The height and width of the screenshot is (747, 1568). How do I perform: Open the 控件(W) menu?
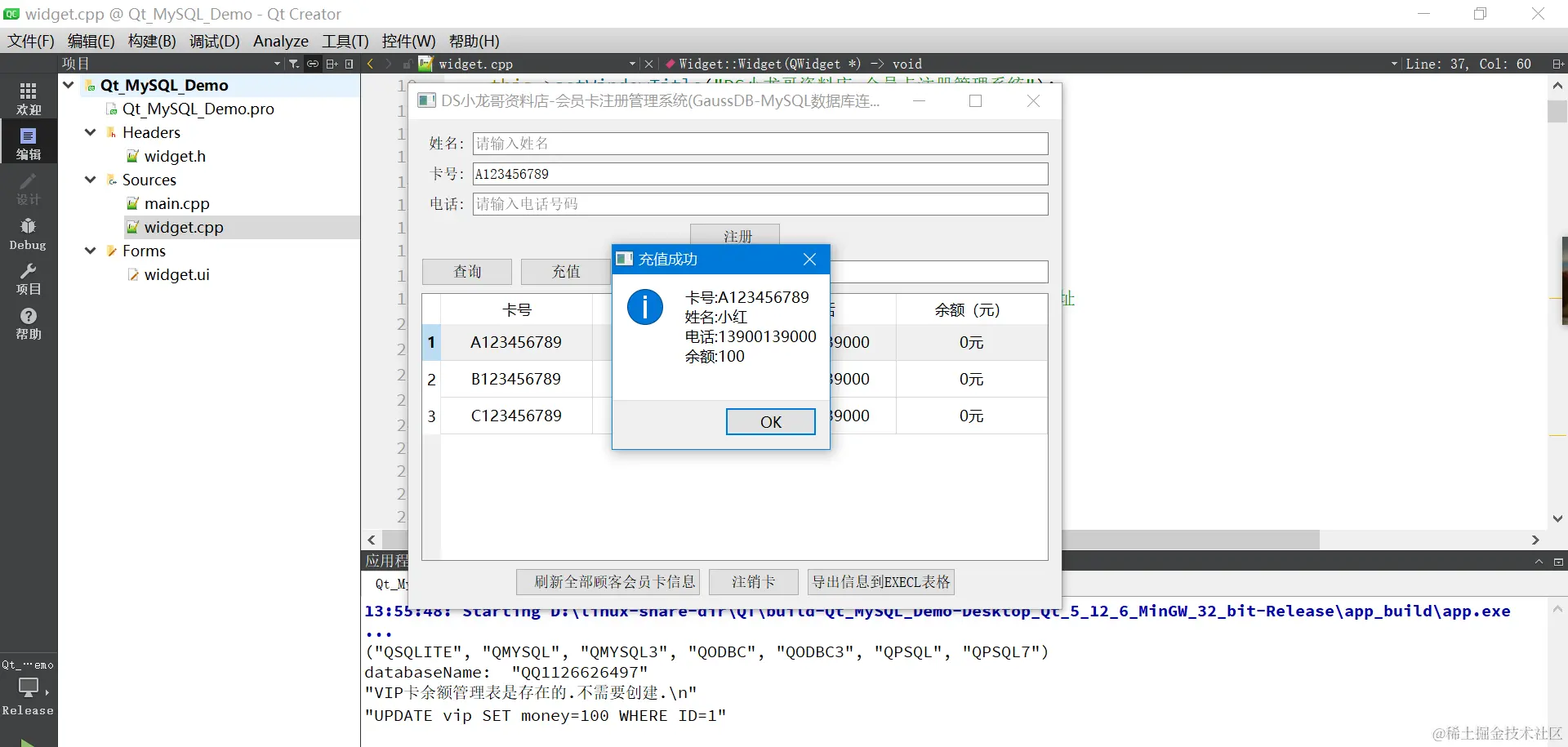point(408,41)
